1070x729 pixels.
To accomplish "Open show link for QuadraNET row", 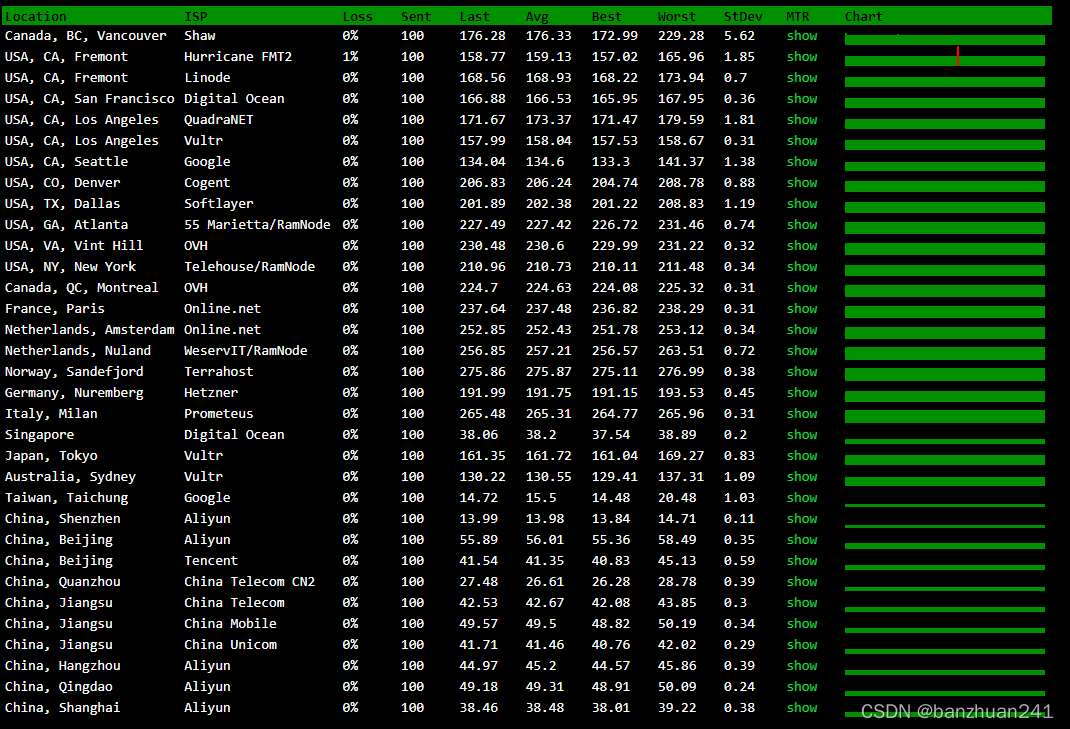I will coord(802,119).
